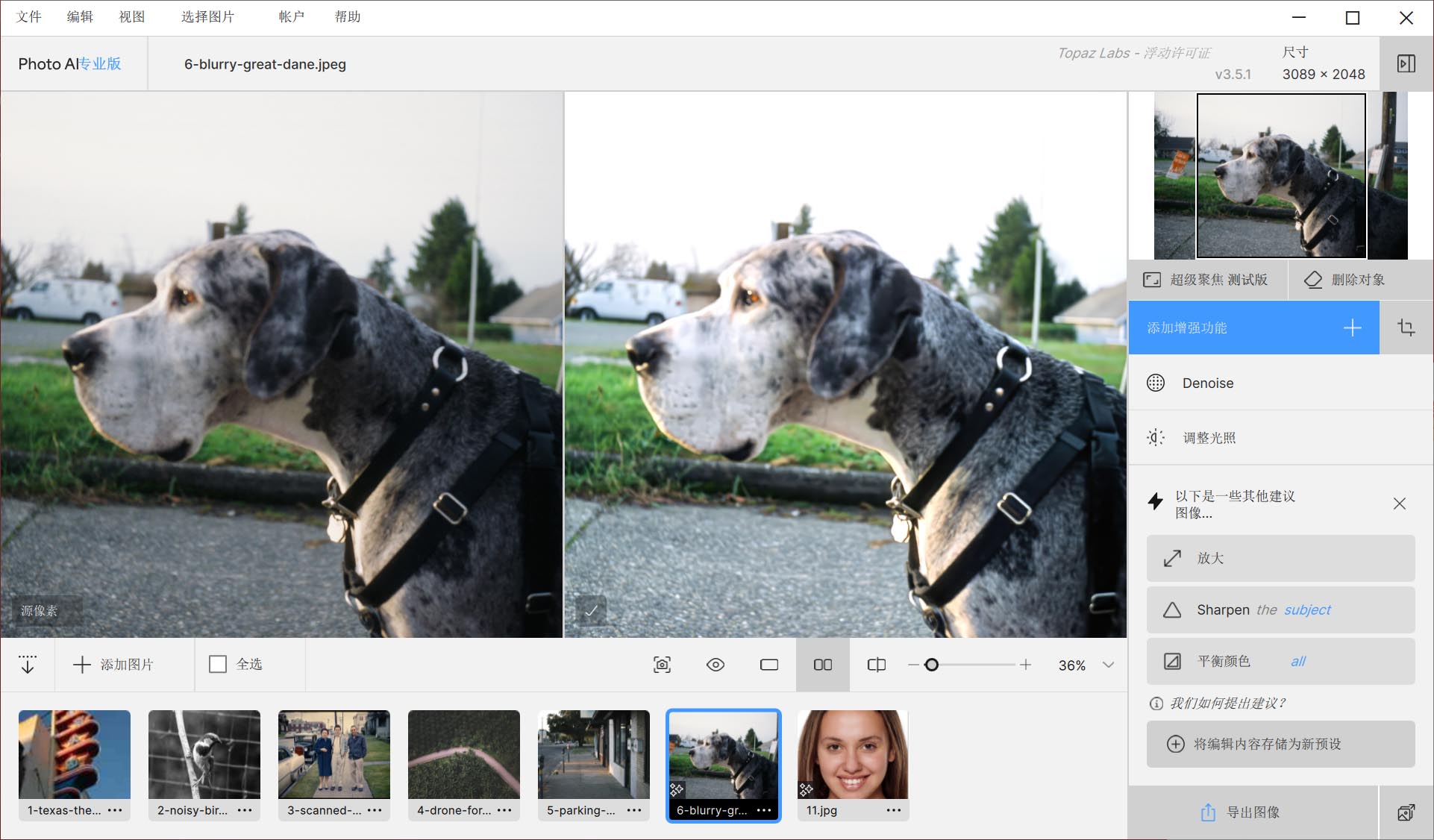
Task: Click the Sharpen triangle icon
Action: (x=1172, y=609)
